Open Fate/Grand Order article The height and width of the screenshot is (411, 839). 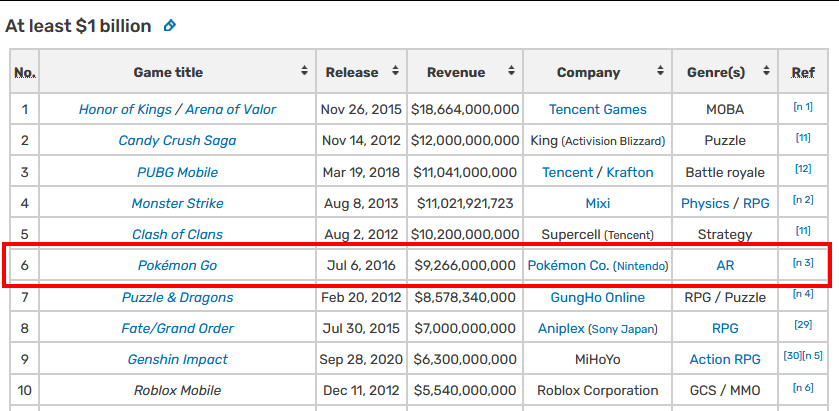[178, 329]
